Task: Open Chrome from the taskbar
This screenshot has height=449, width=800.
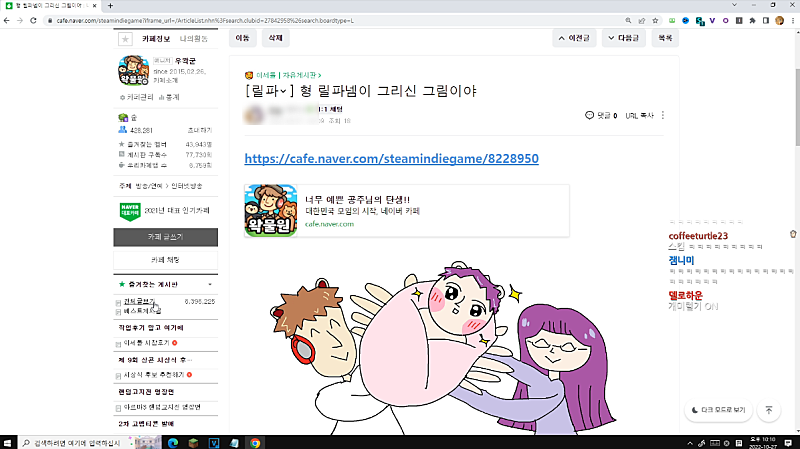Action: point(255,443)
